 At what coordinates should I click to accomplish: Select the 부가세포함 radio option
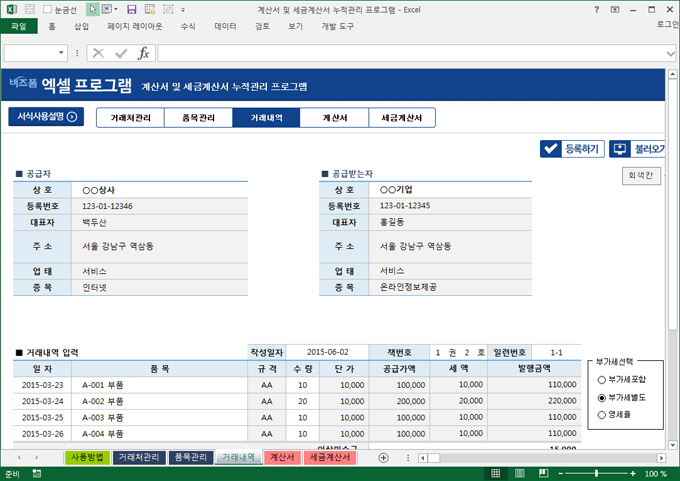(601, 380)
